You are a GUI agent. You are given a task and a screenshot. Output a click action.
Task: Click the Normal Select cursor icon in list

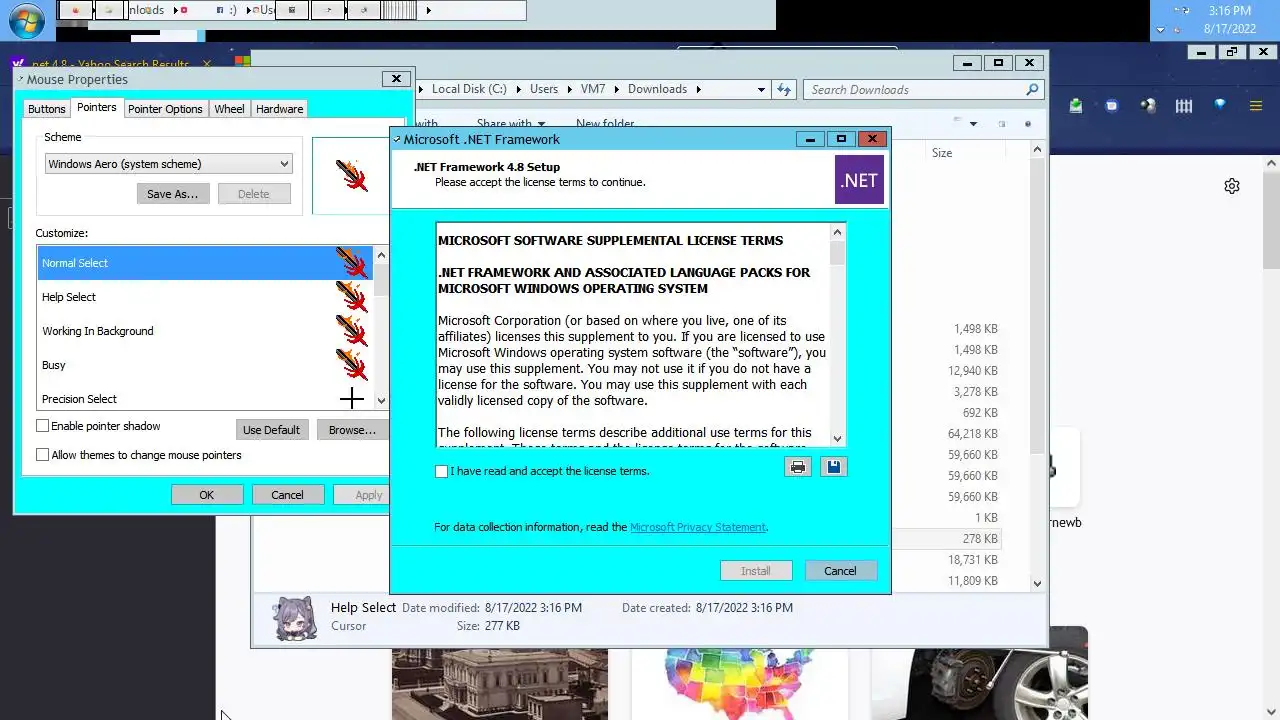[351, 263]
